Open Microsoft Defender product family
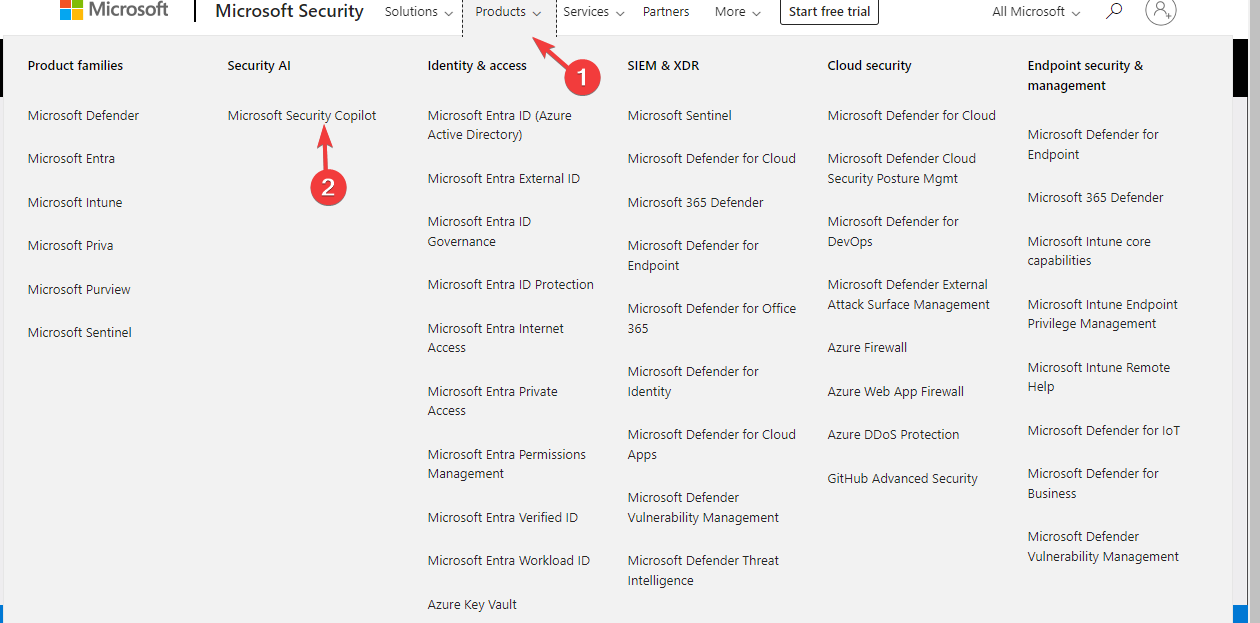 (83, 116)
